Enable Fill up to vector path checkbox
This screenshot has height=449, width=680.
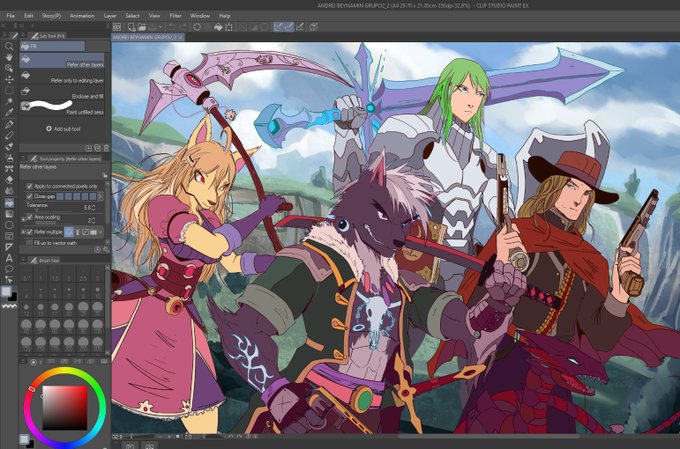[x=29, y=243]
